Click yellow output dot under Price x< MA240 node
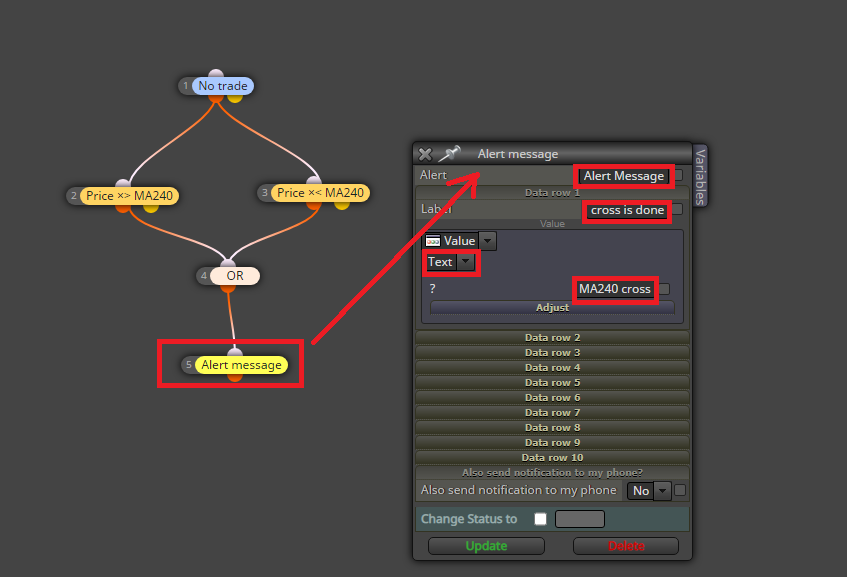The width and height of the screenshot is (847, 577). pos(341,205)
